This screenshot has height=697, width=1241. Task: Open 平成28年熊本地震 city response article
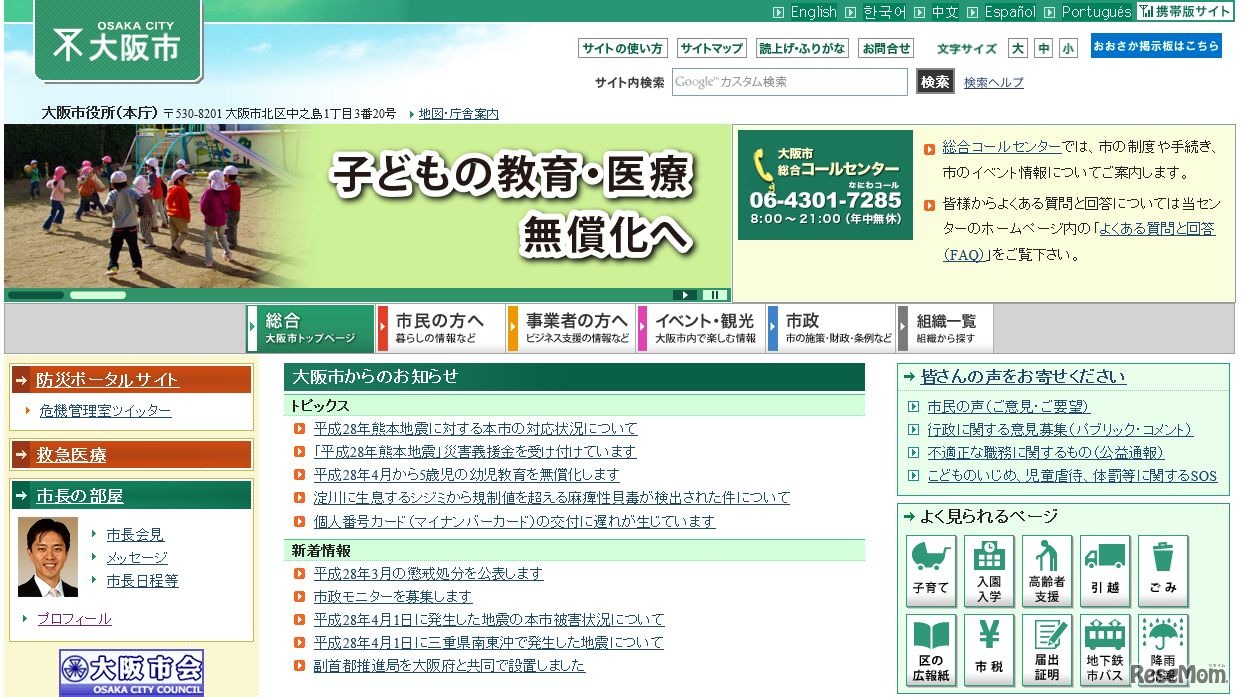tap(475, 429)
